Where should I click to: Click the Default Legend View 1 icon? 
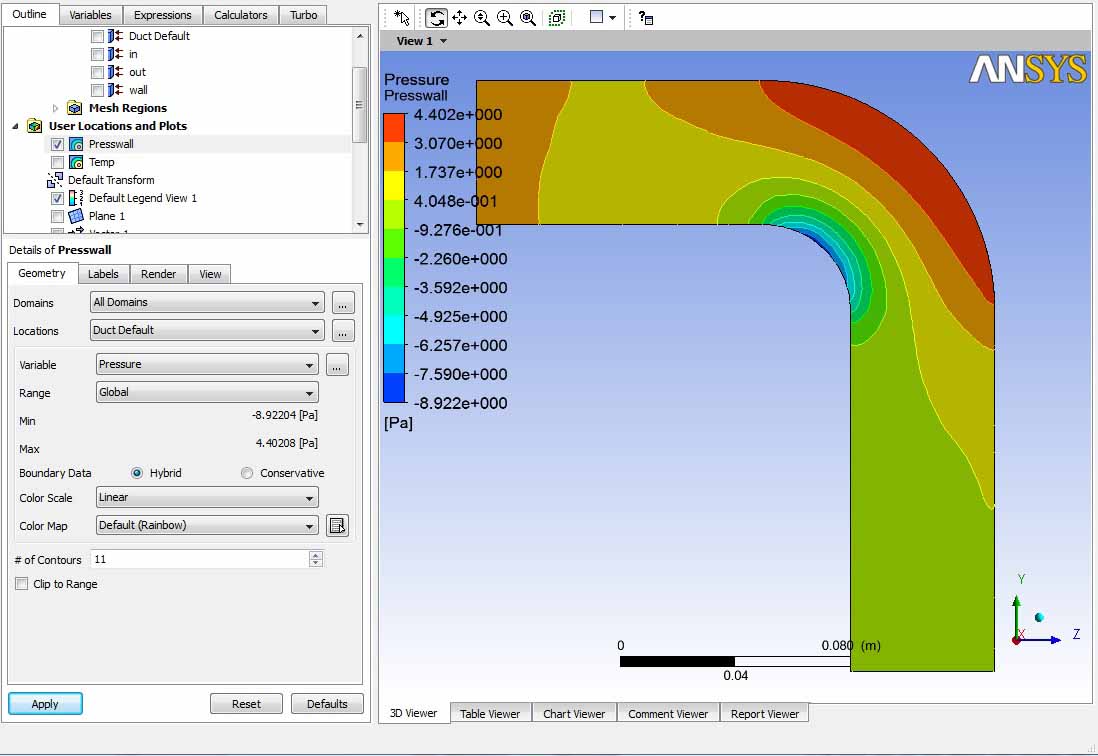coord(76,198)
